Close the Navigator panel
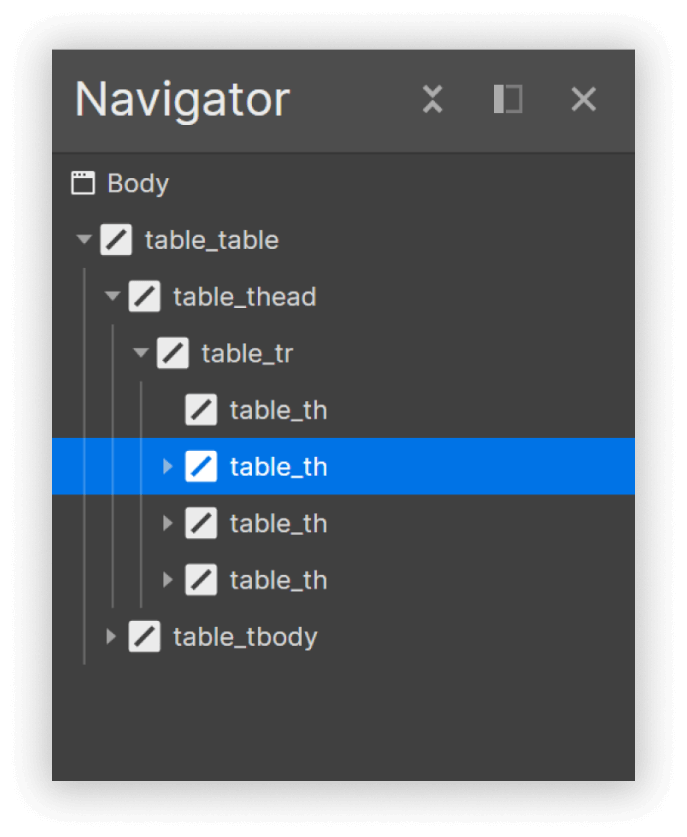 click(583, 99)
